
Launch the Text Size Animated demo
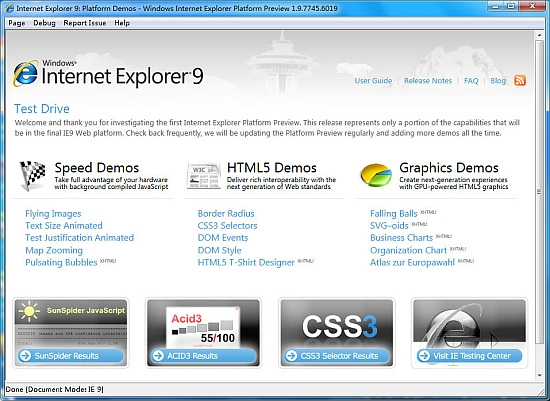tap(64, 226)
